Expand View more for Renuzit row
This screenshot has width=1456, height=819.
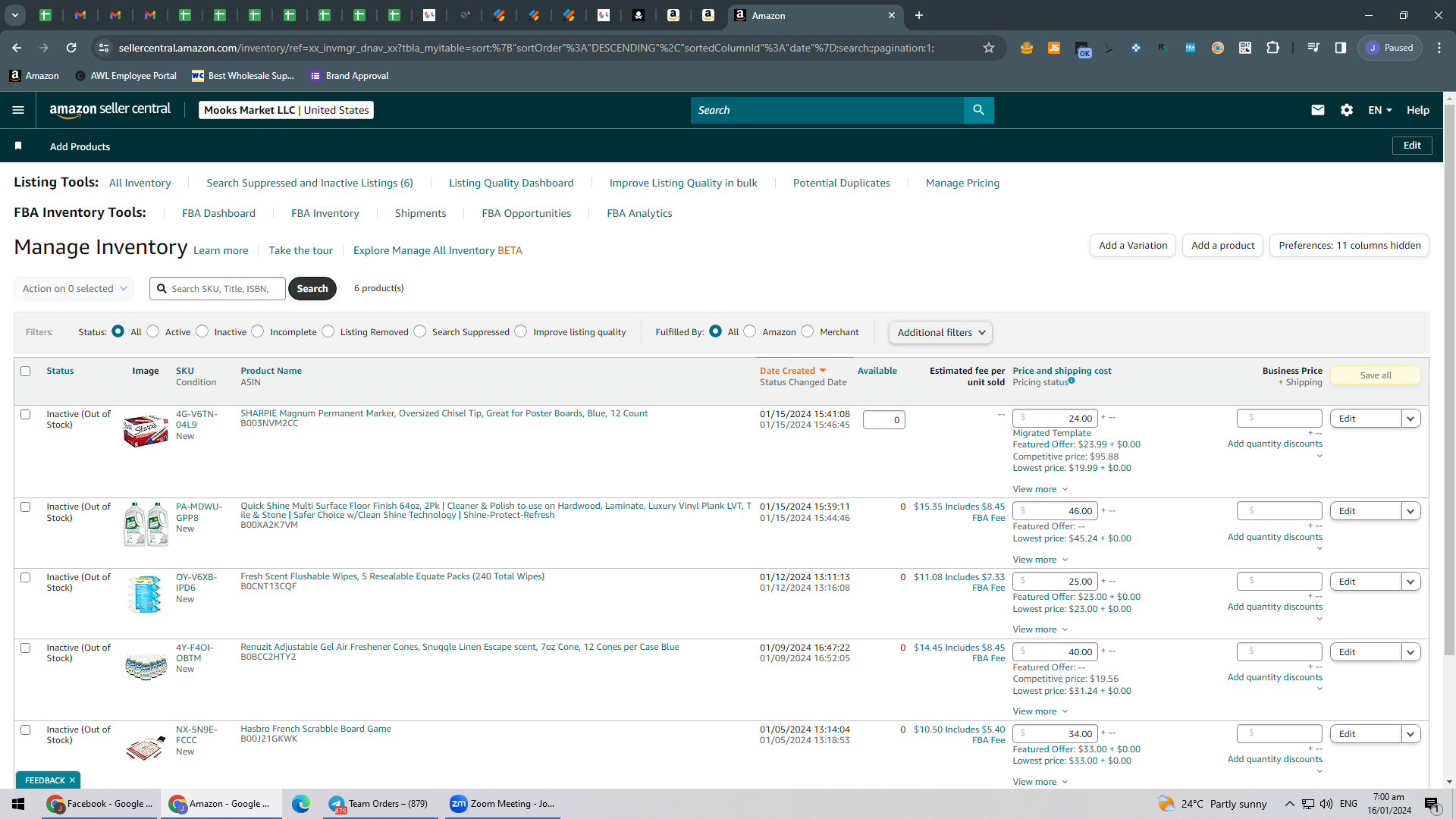(x=1040, y=711)
